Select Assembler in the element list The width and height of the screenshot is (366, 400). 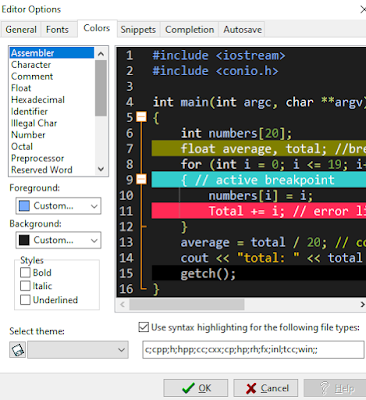(x=52, y=53)
